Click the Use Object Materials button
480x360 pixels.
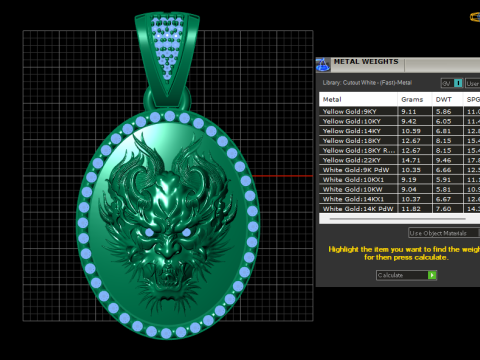click(x=444, y=233)
